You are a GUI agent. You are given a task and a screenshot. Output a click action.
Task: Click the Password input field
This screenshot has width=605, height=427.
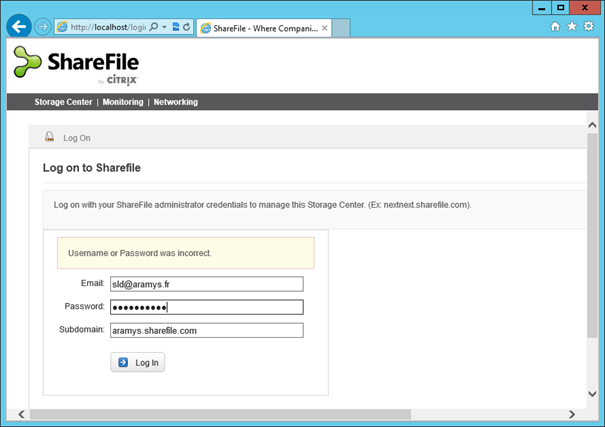tap(206, 307)
